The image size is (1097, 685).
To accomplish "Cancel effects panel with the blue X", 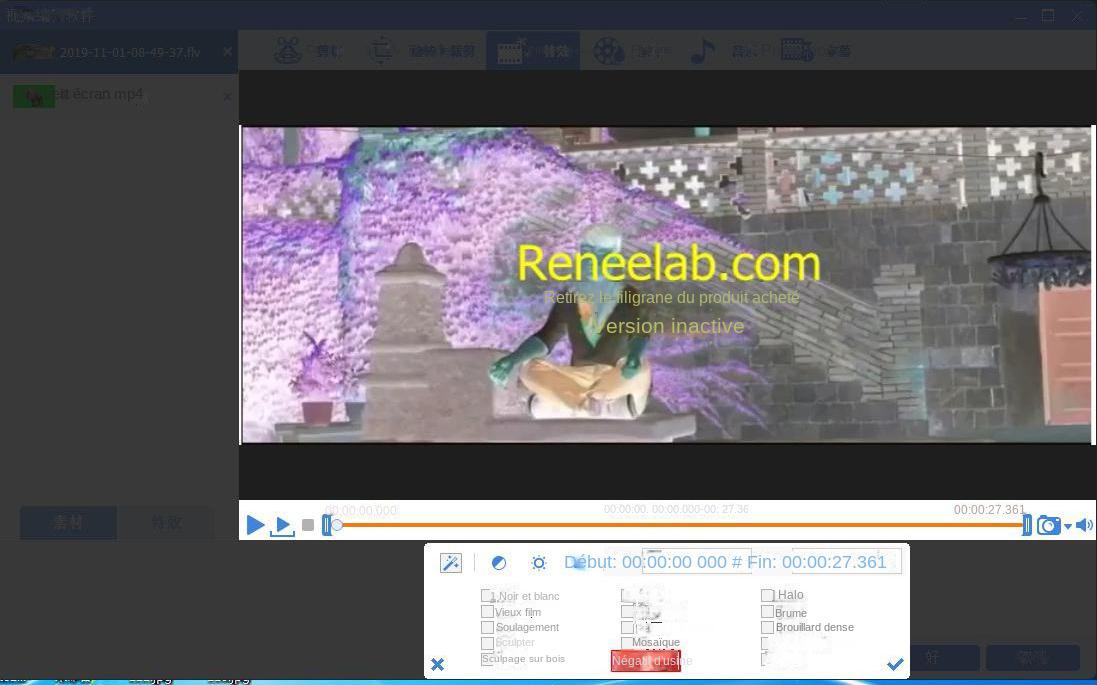I will pyautogui.click(x=437, y=664).
